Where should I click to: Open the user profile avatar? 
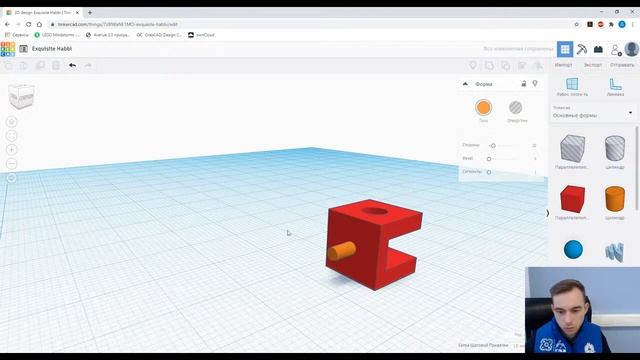pyautogui.click(x=632, y=49)
